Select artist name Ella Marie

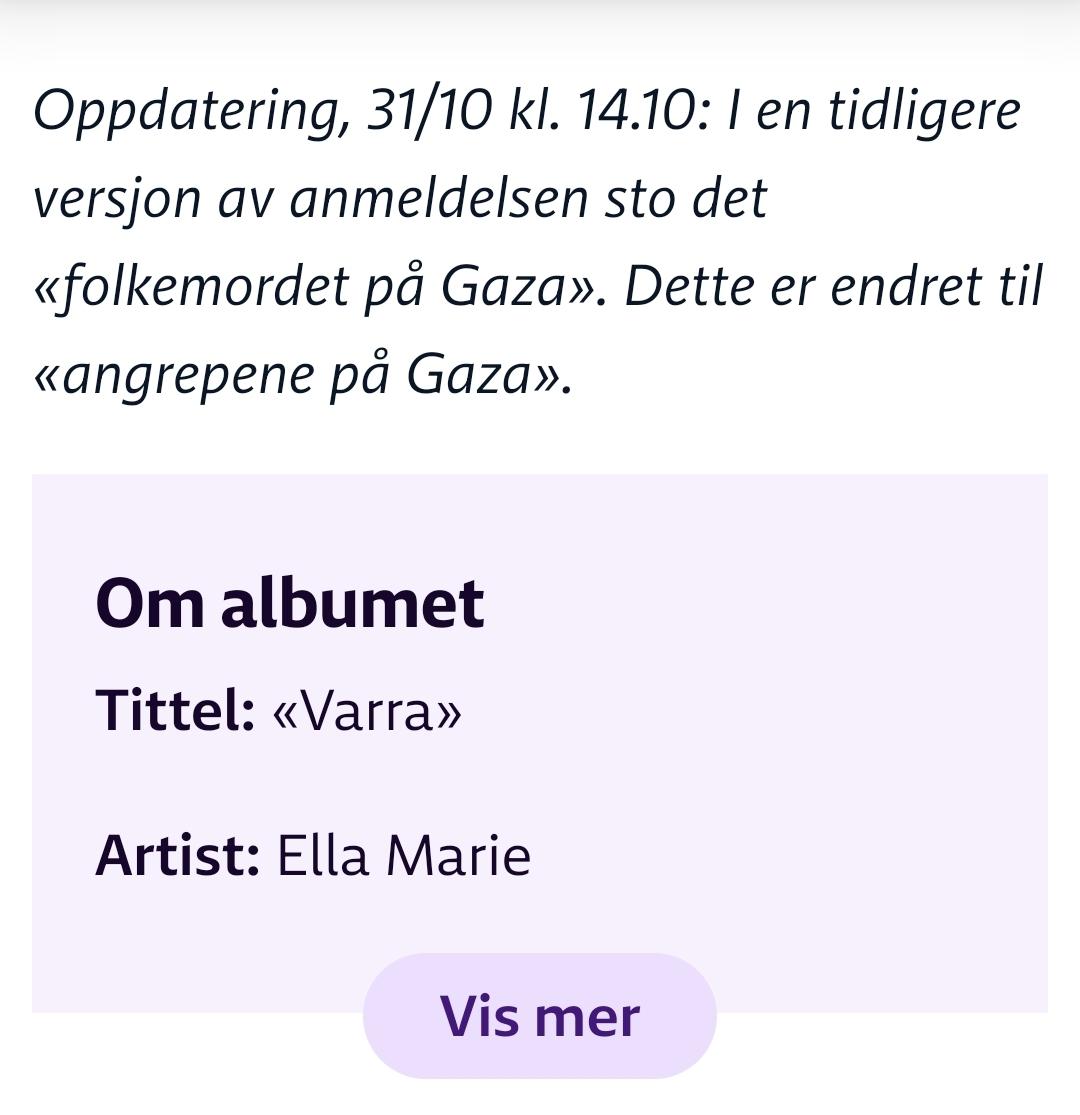coord(403,857)
